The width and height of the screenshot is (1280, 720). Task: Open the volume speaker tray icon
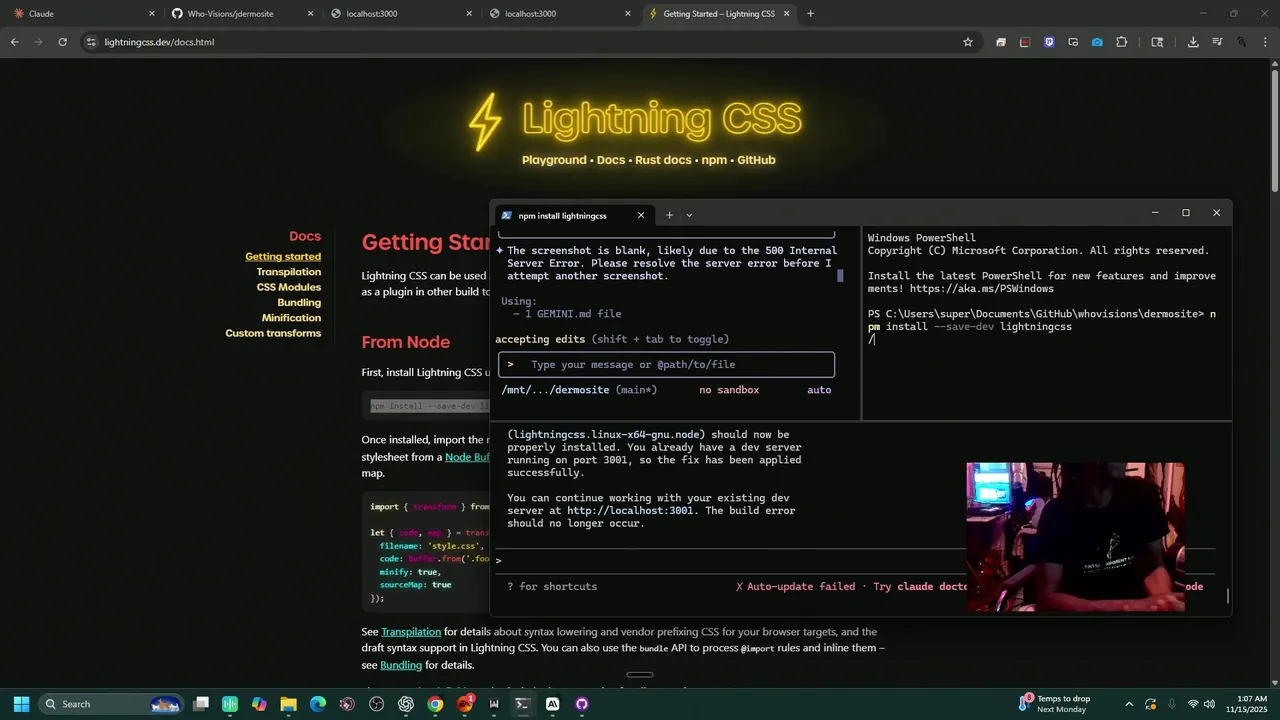coord(1209,704)
